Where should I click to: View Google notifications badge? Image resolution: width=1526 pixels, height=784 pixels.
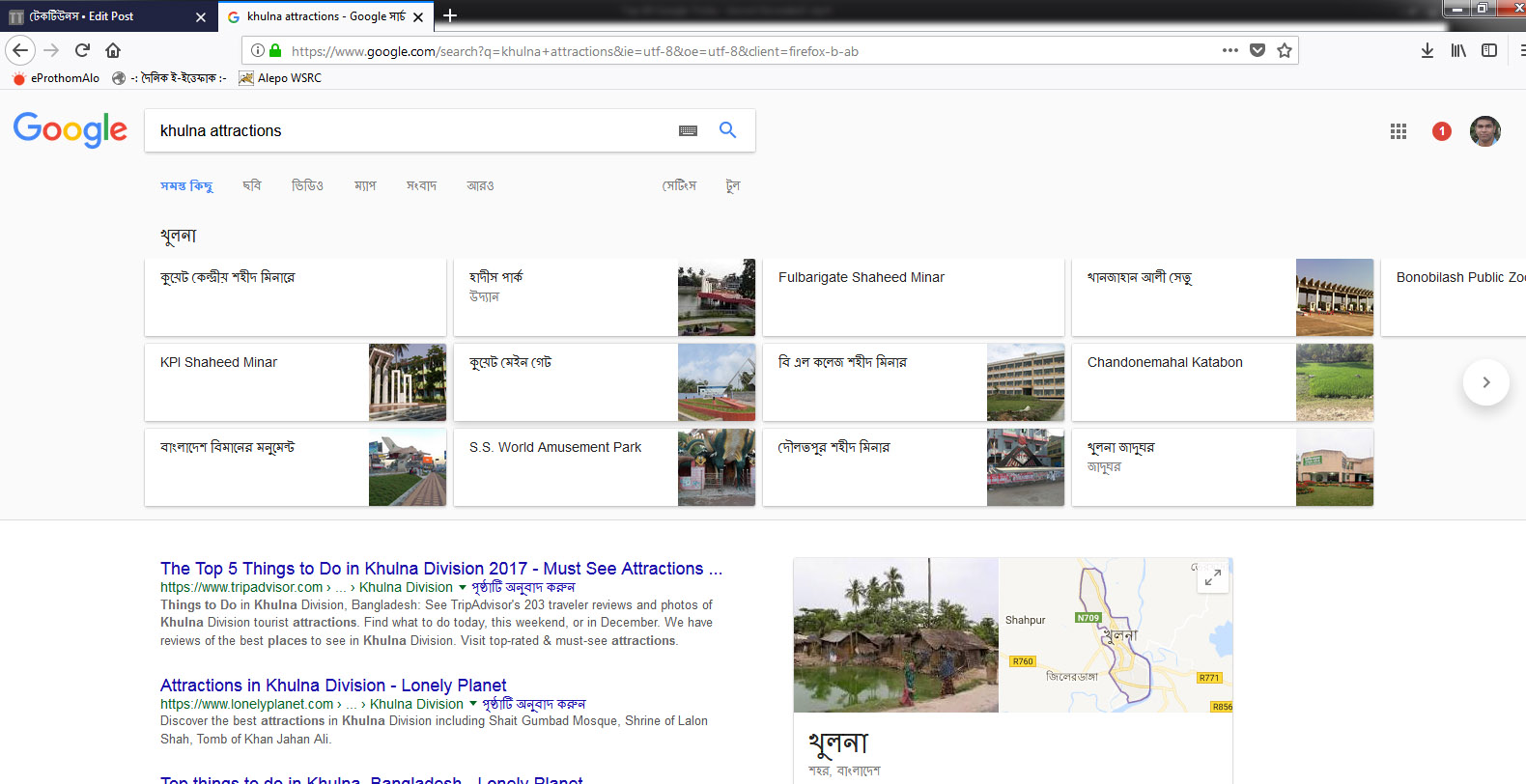(x=1441, y=131)
